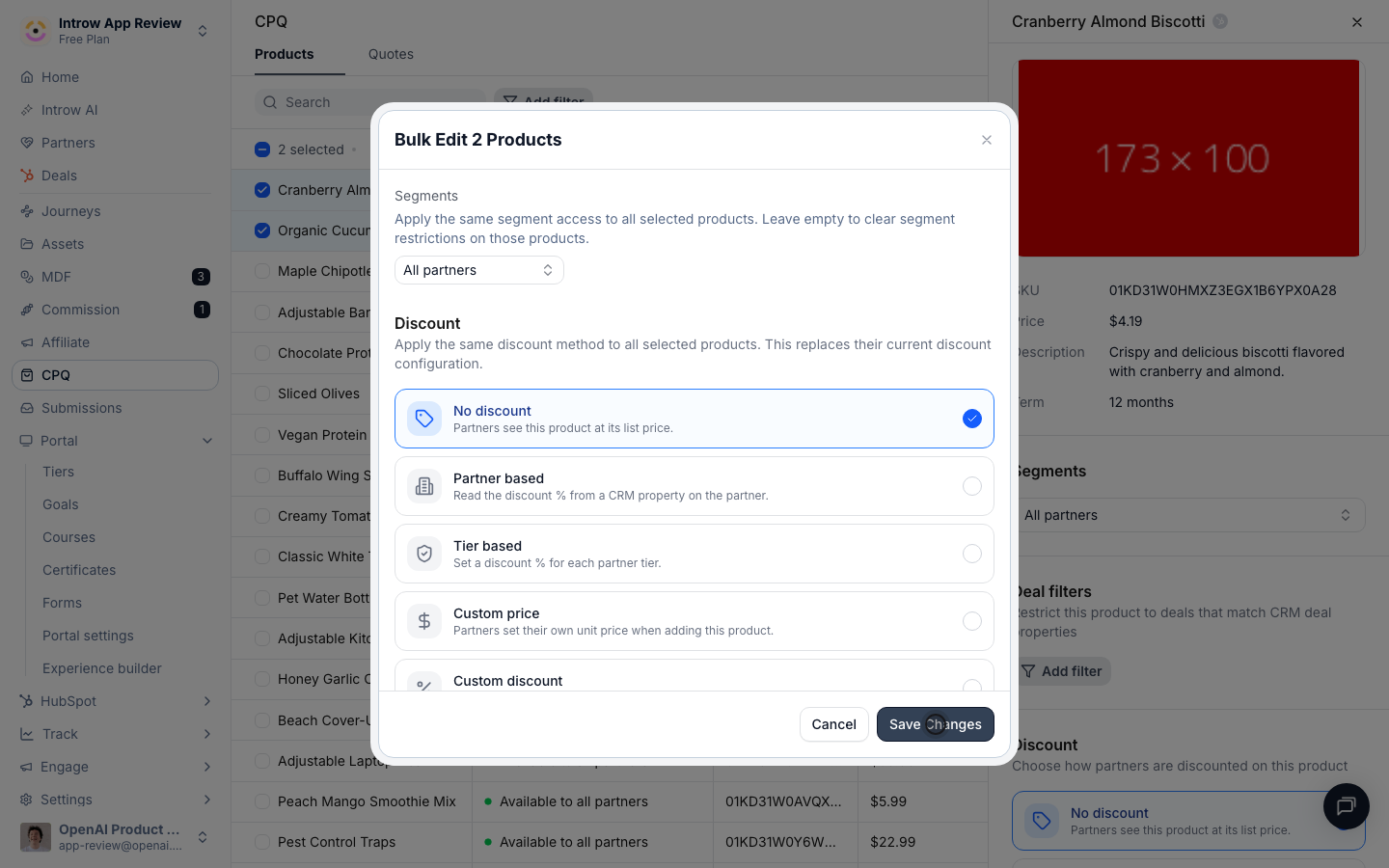Click the Deals HubSpot icon

coord(27,176)
